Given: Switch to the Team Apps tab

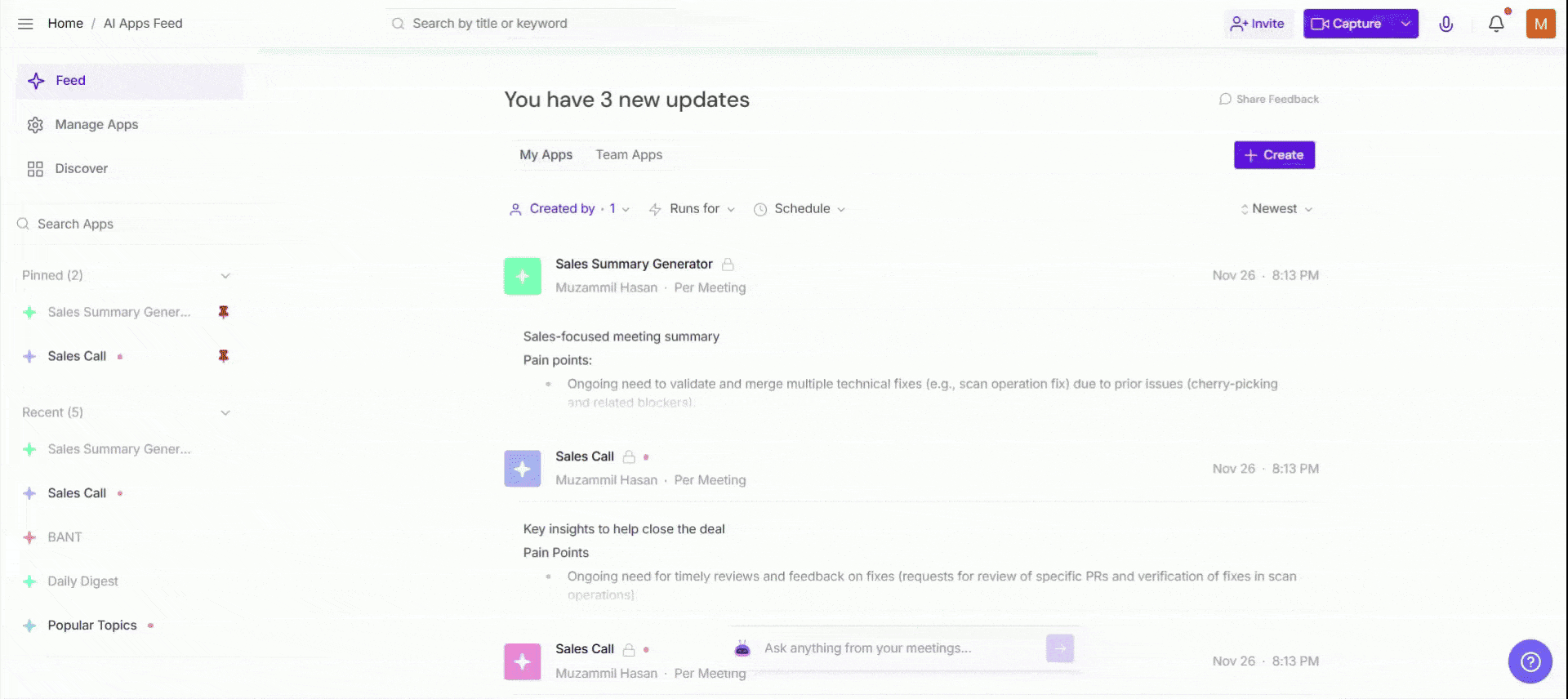Looking at the screenshot, I should (x=629, y=154).
